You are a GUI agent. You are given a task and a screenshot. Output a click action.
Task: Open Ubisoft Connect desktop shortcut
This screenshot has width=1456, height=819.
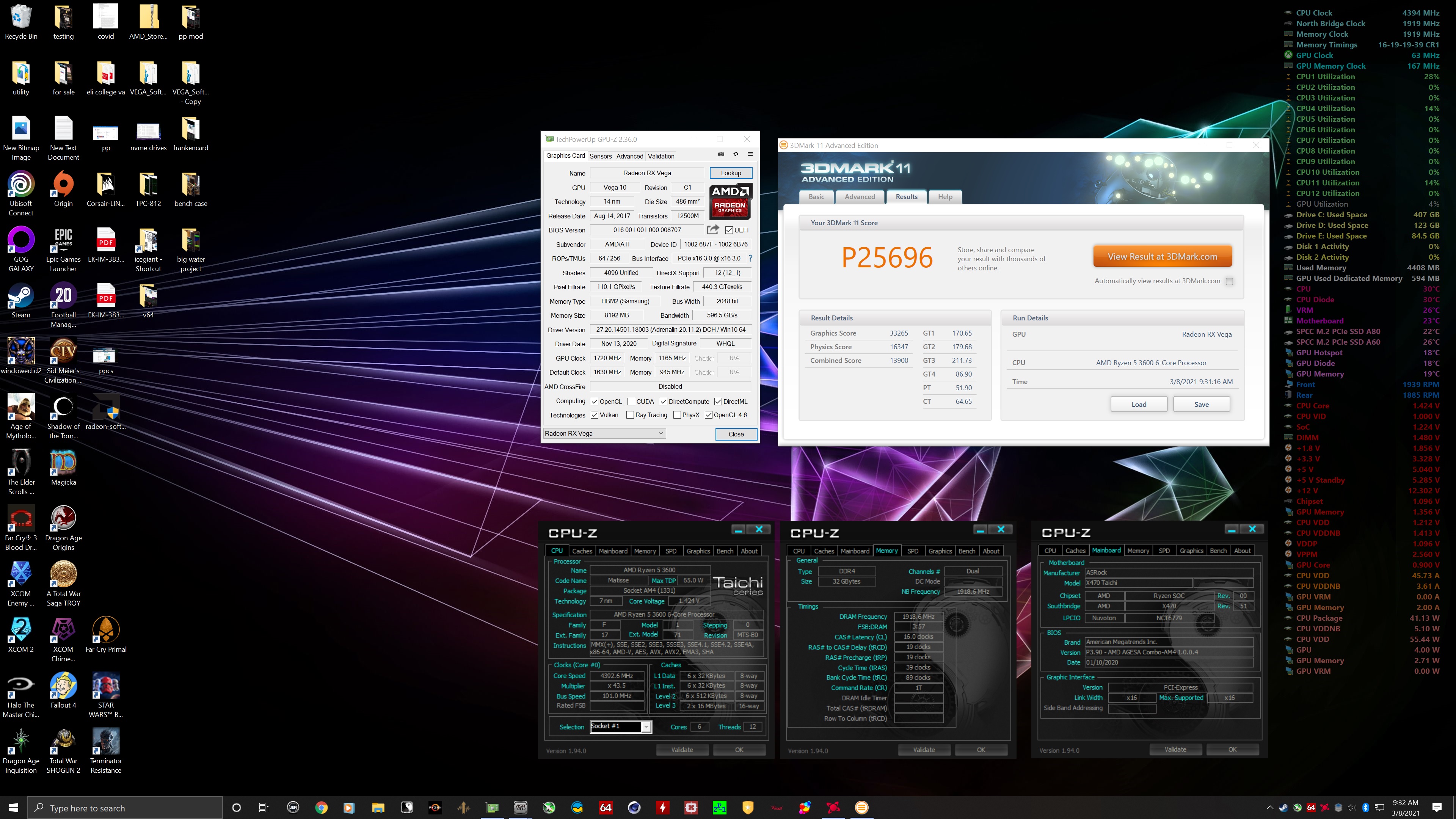21,194
